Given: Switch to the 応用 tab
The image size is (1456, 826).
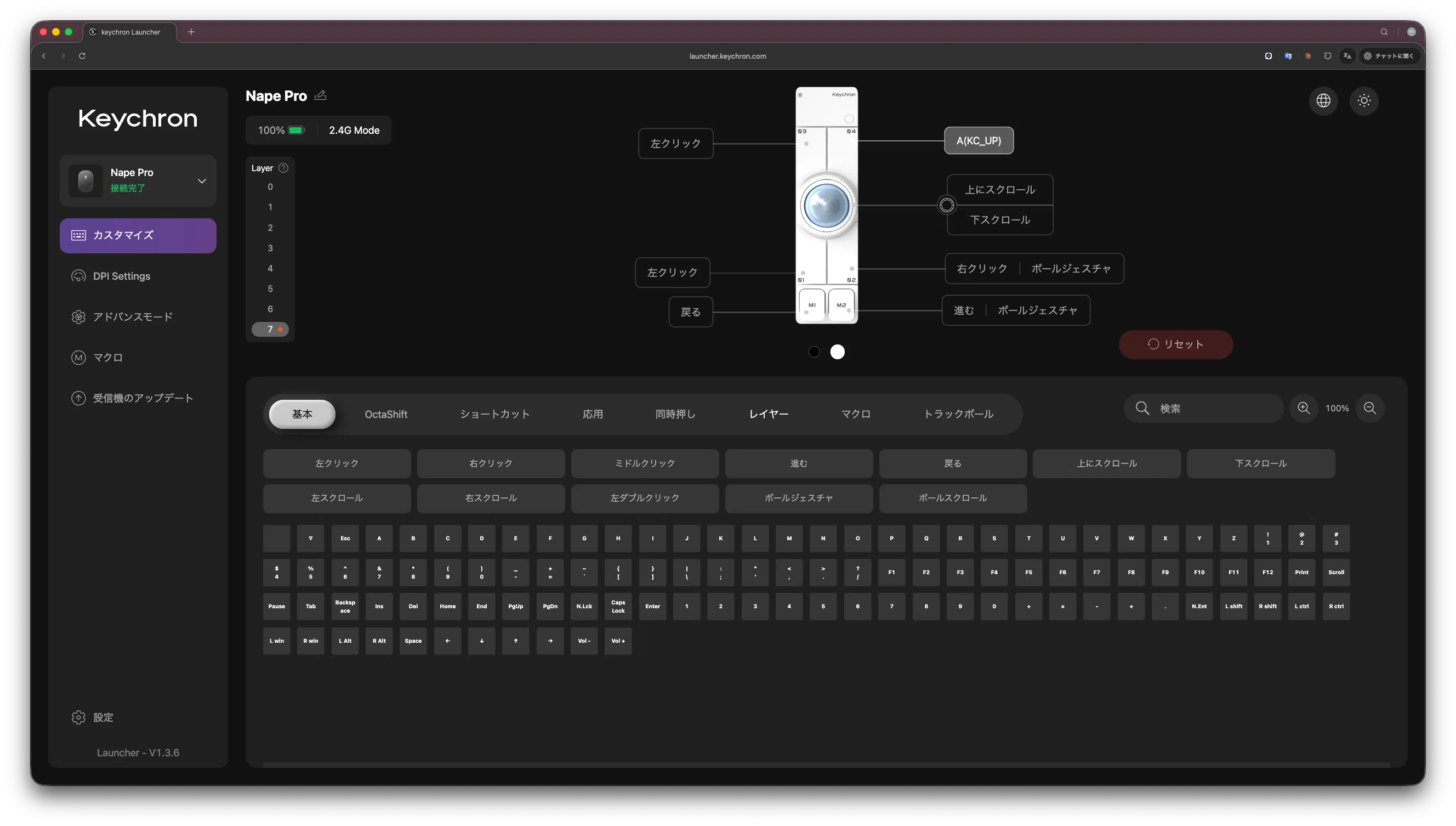Looking at the screenshot, I should point(593,414).
